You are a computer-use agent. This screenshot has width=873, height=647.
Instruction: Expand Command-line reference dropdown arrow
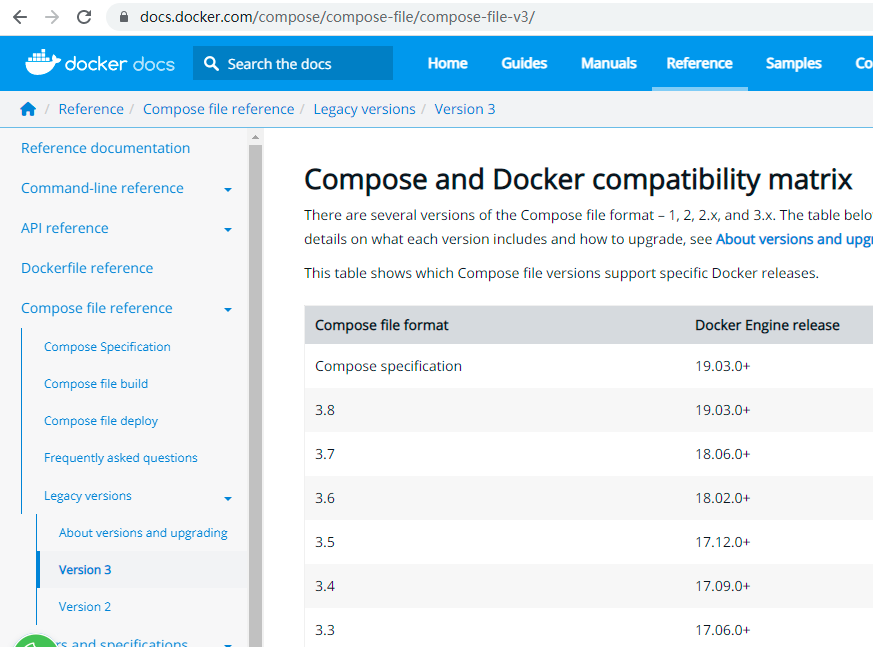tap(228, 190)
